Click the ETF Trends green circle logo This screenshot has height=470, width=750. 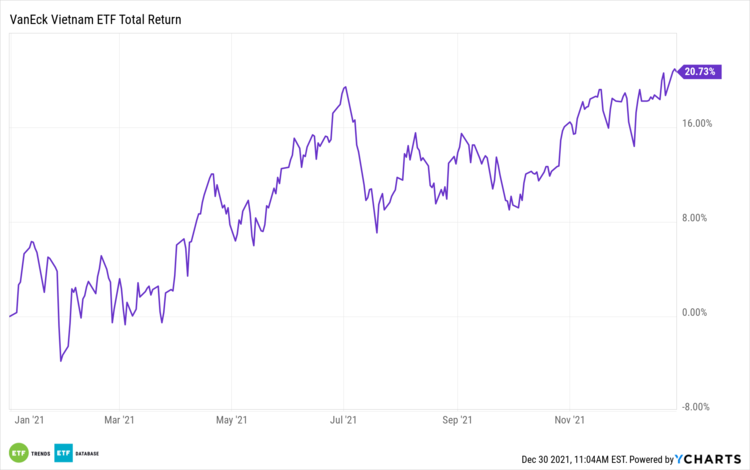pos(17,451)
